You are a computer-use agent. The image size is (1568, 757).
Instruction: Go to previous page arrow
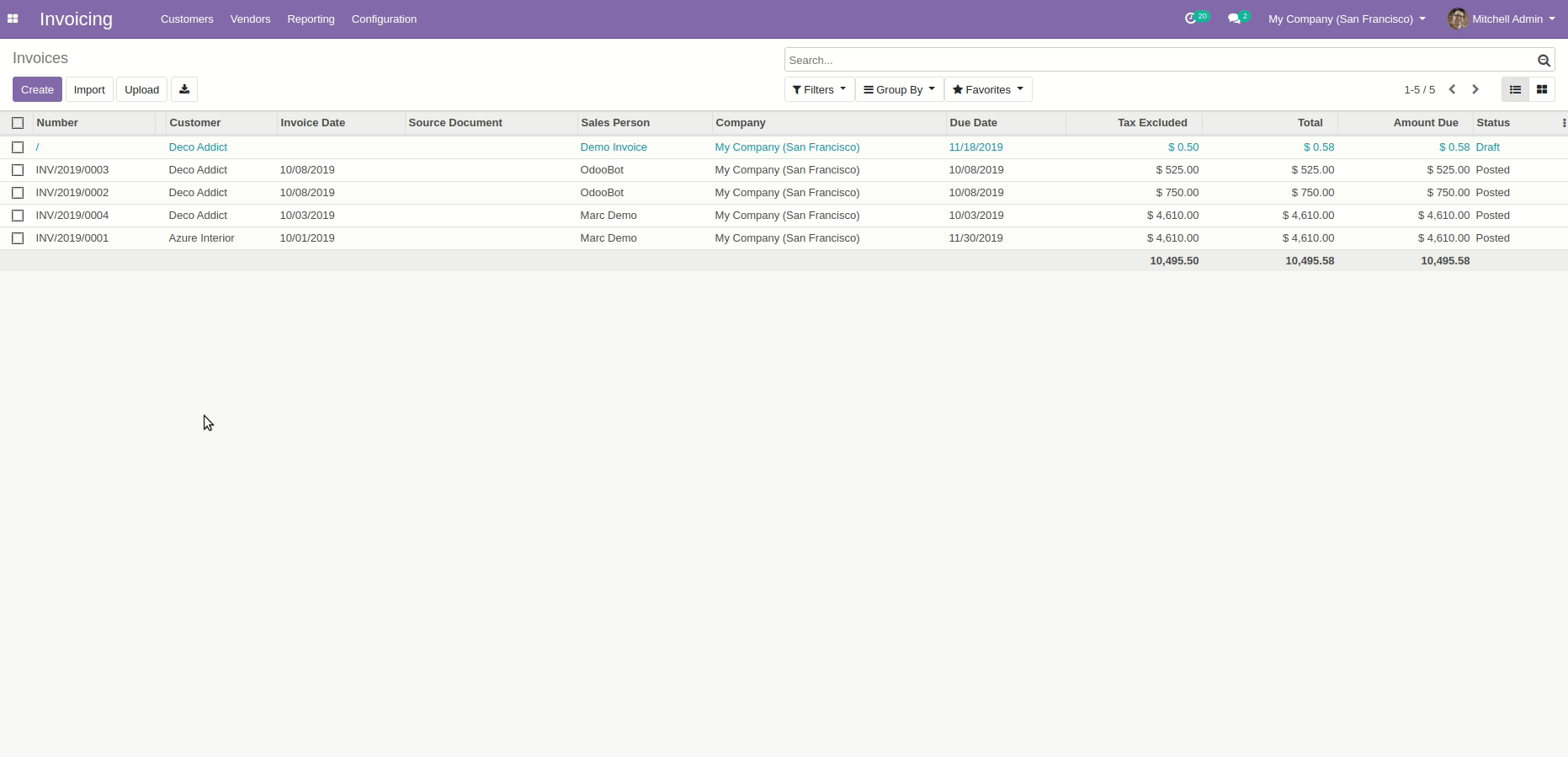1452,89
